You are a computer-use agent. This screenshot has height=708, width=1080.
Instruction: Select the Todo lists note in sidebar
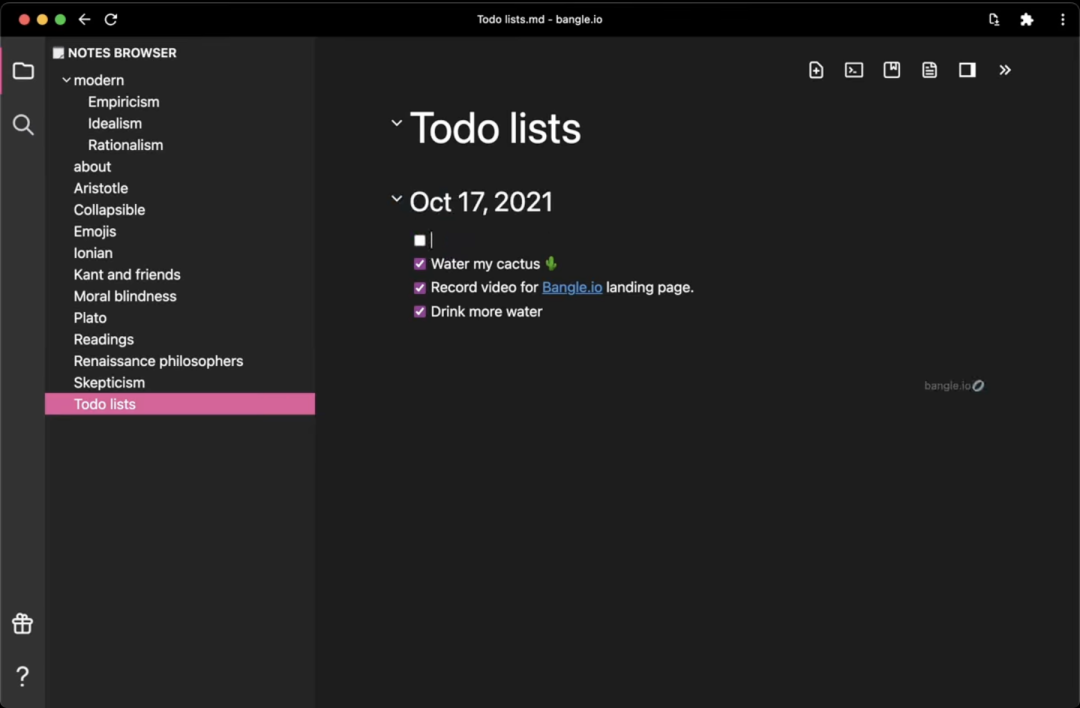click(180, 404)
